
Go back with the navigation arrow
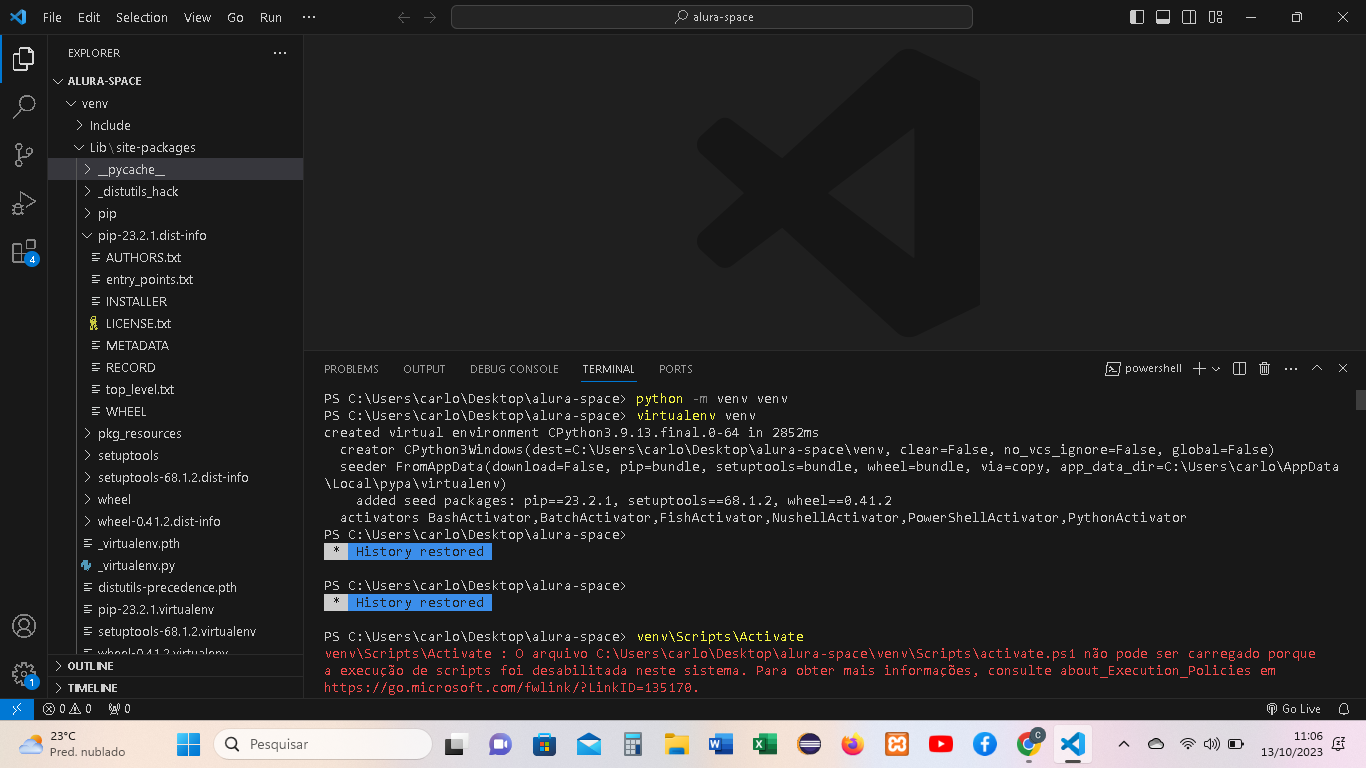coord(404,17)
